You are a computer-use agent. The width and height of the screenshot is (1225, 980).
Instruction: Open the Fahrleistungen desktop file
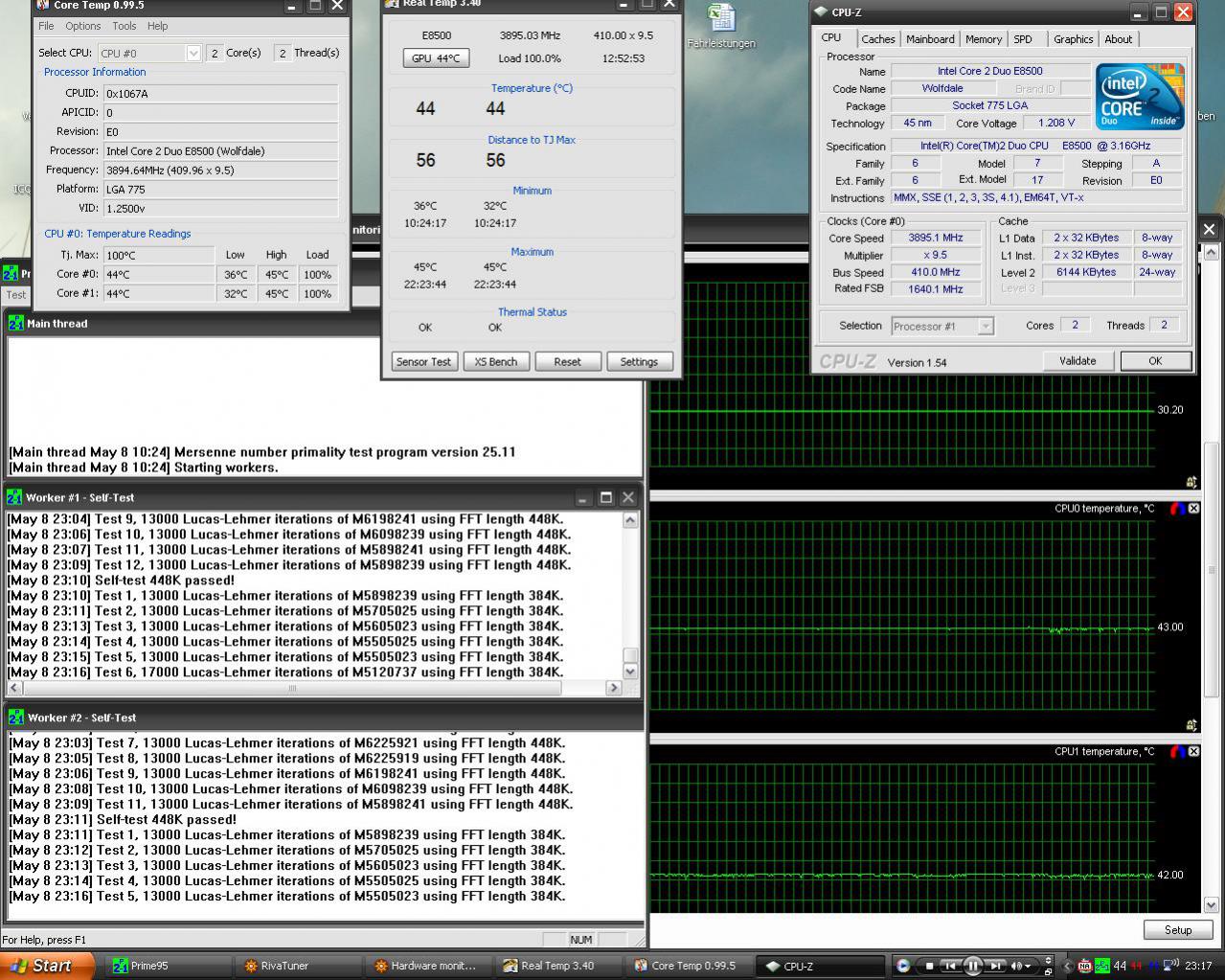720,26
